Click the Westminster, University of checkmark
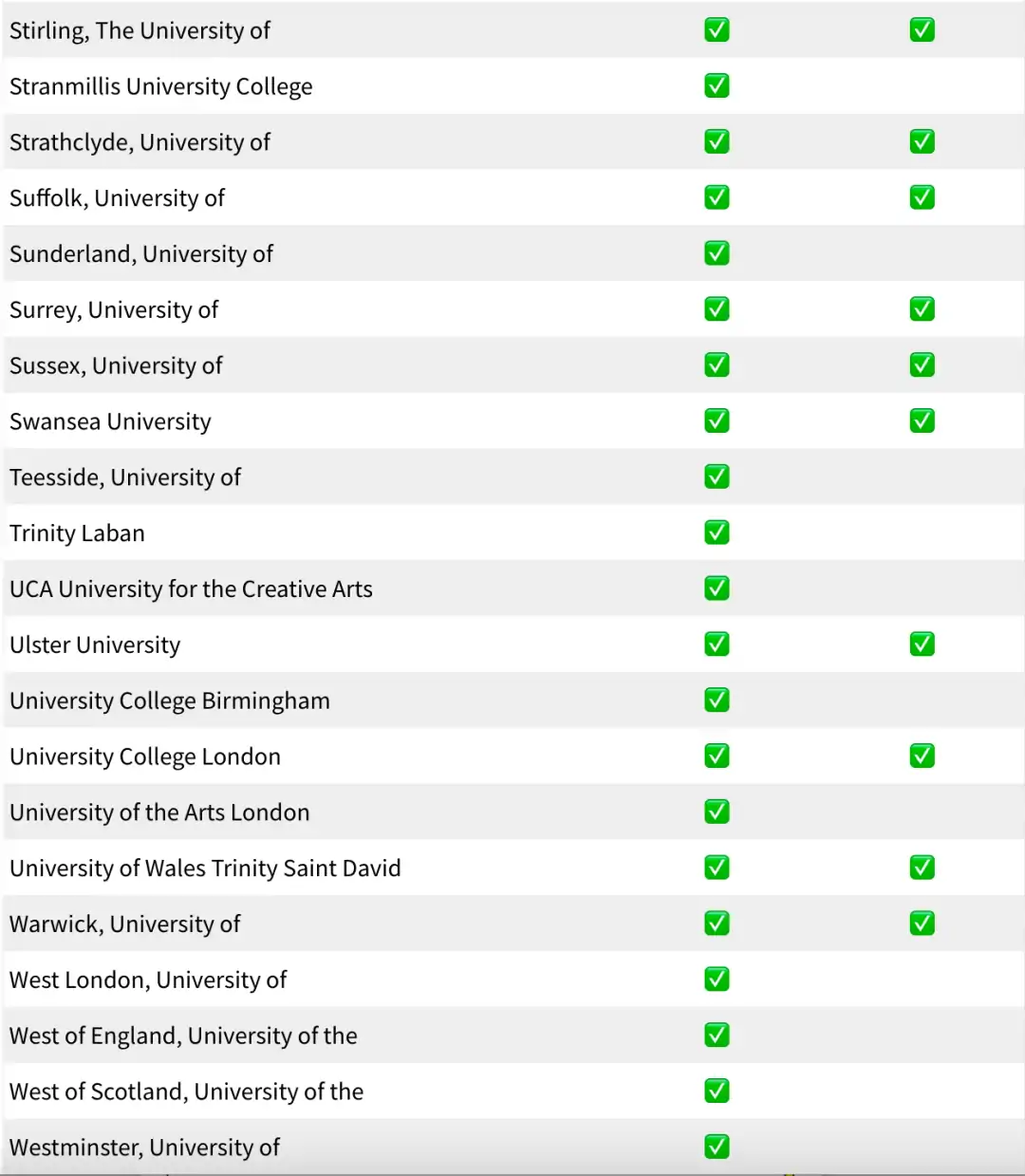Image resolution: width=1025 pixels, height=1176 pixels. (x=717, y=1147)
